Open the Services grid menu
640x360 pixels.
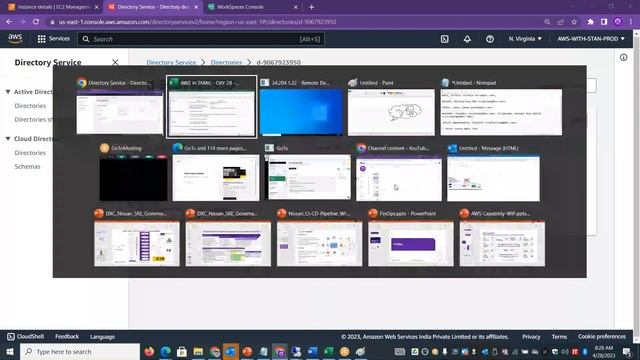pyautogui.click(x=53, y=39)
